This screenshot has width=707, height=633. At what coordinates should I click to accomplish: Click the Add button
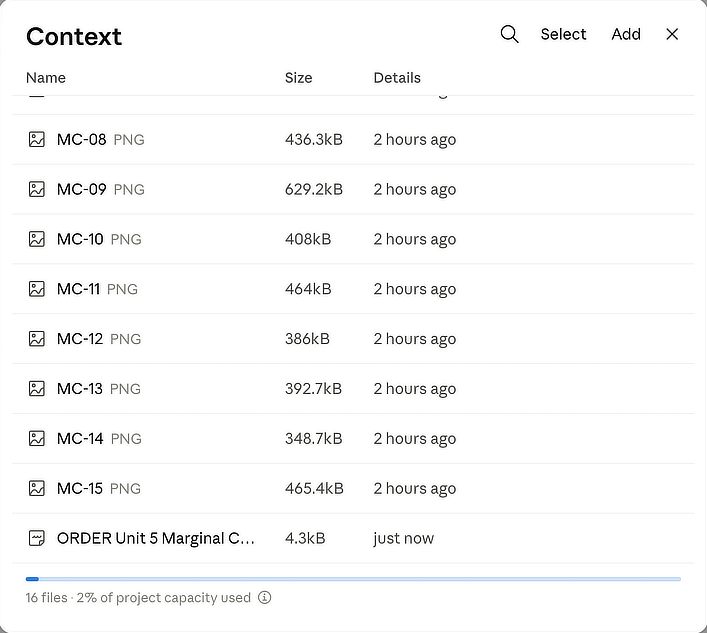click(x=626, y=34)
